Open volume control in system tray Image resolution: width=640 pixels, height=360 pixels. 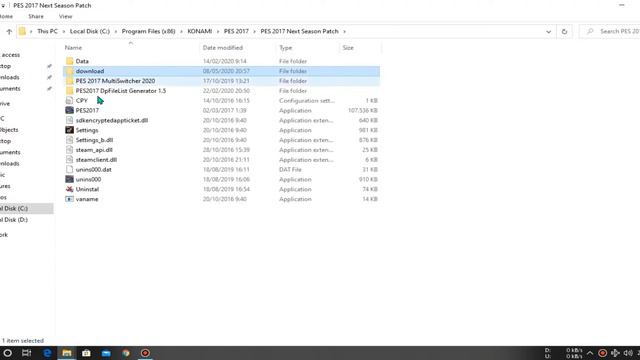628,353
